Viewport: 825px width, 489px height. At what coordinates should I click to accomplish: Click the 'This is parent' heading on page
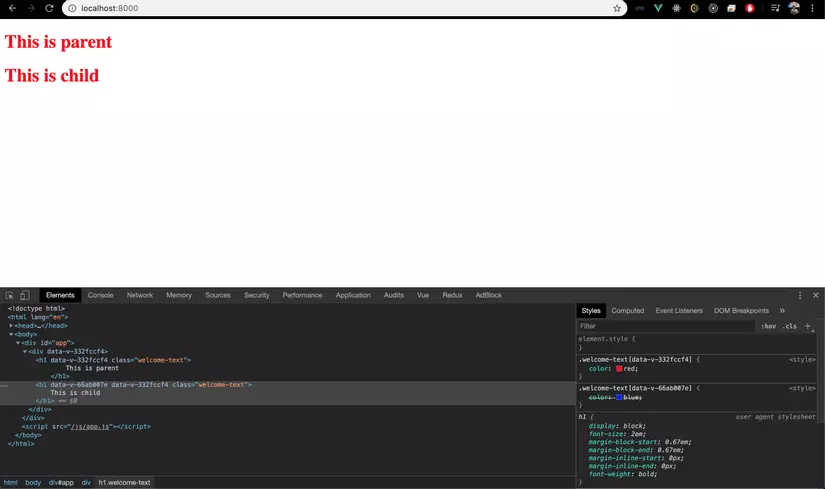(x=58, y=42)
